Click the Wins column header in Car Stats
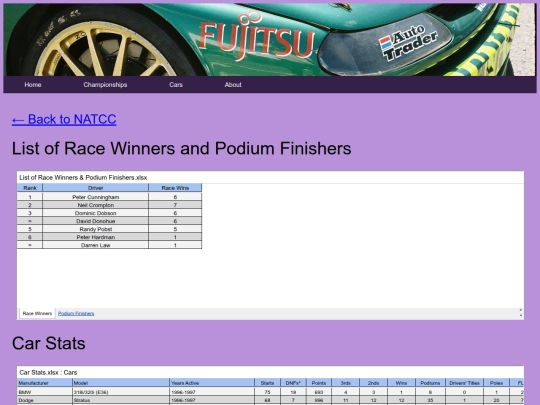540x405 pixels. pyautogui.click(x=401, y=383)
